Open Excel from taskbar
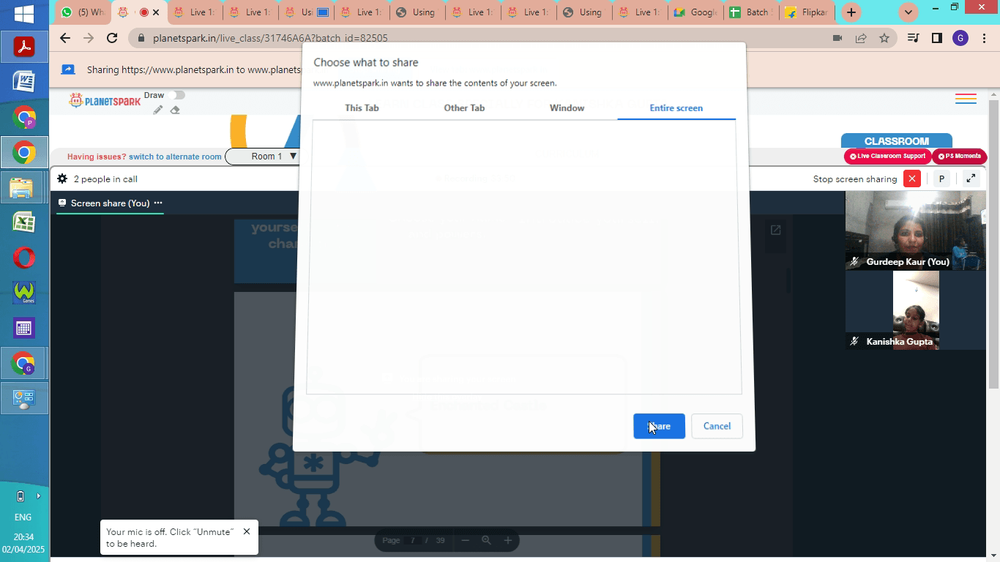 pyautogui.click(x=24, y=222)
